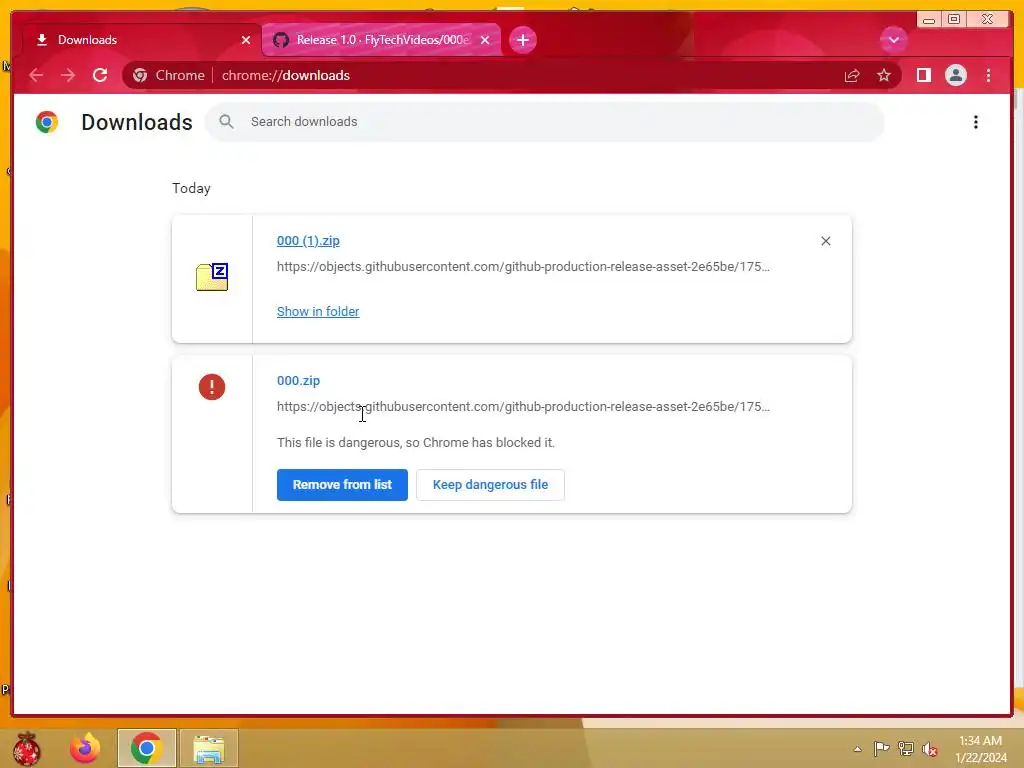Click the browser forward arrow

tap(68, 76)
